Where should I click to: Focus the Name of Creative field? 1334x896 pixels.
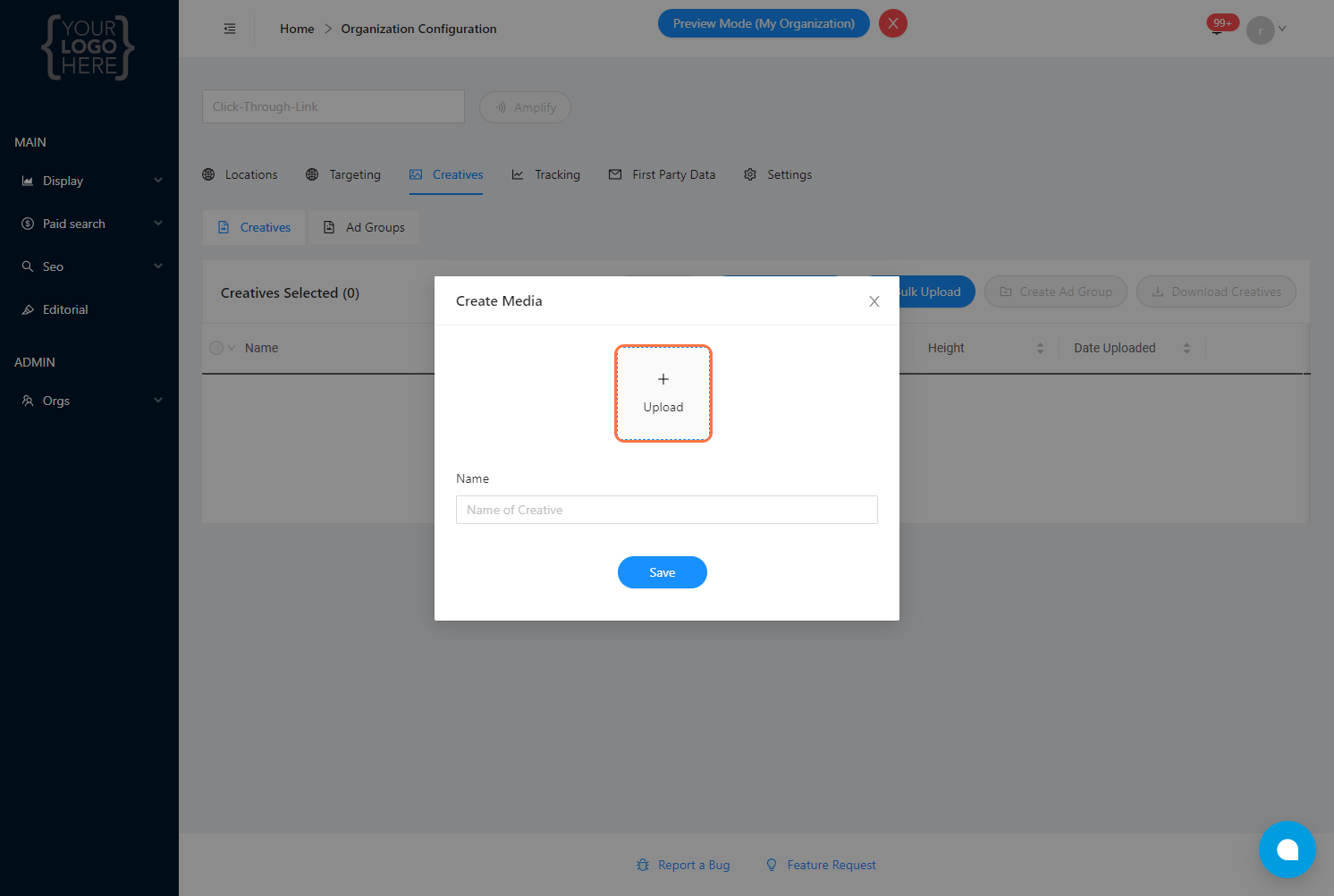click(667, 510)
